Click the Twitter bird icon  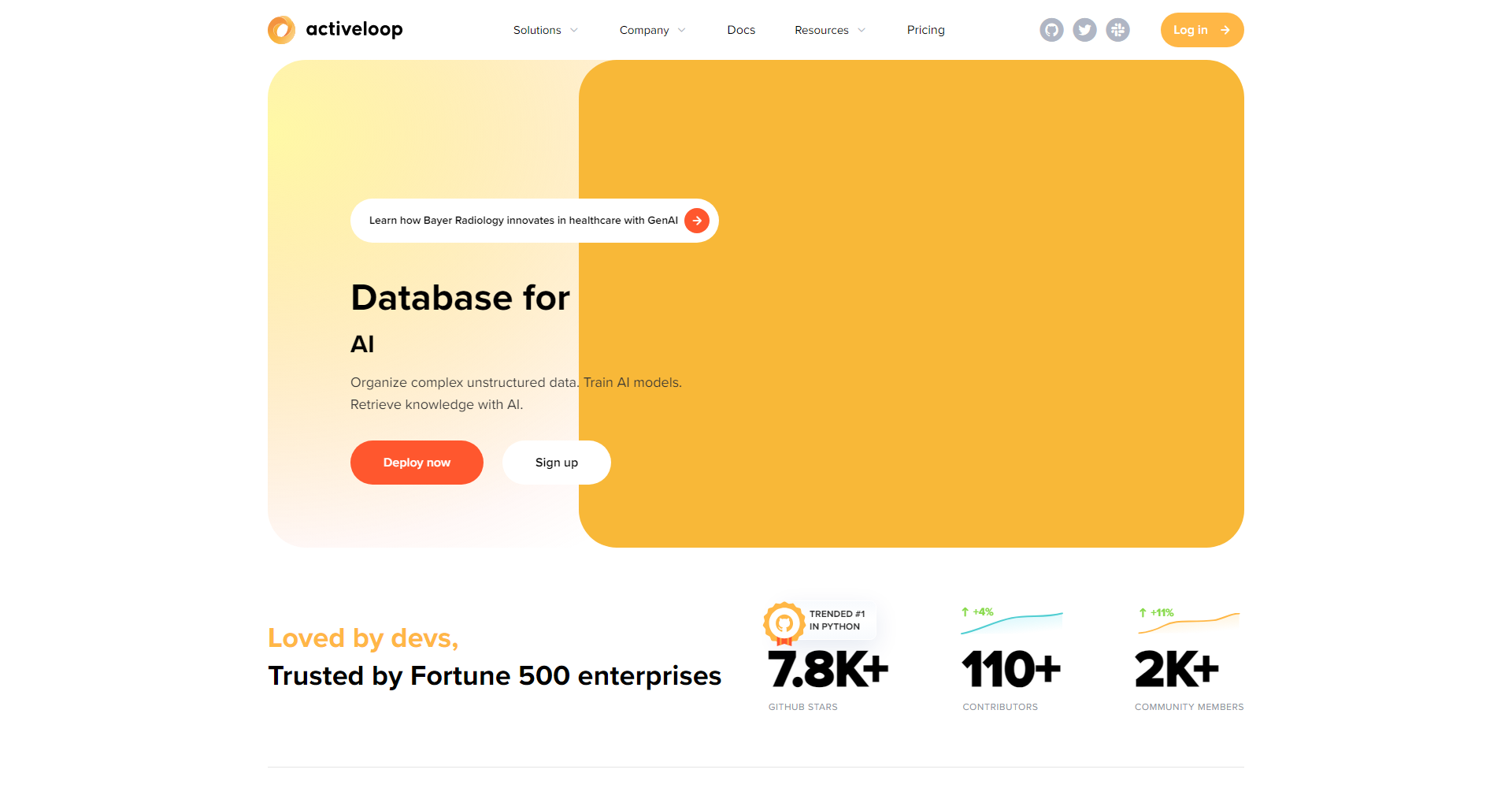click(x=1084, y=30)
